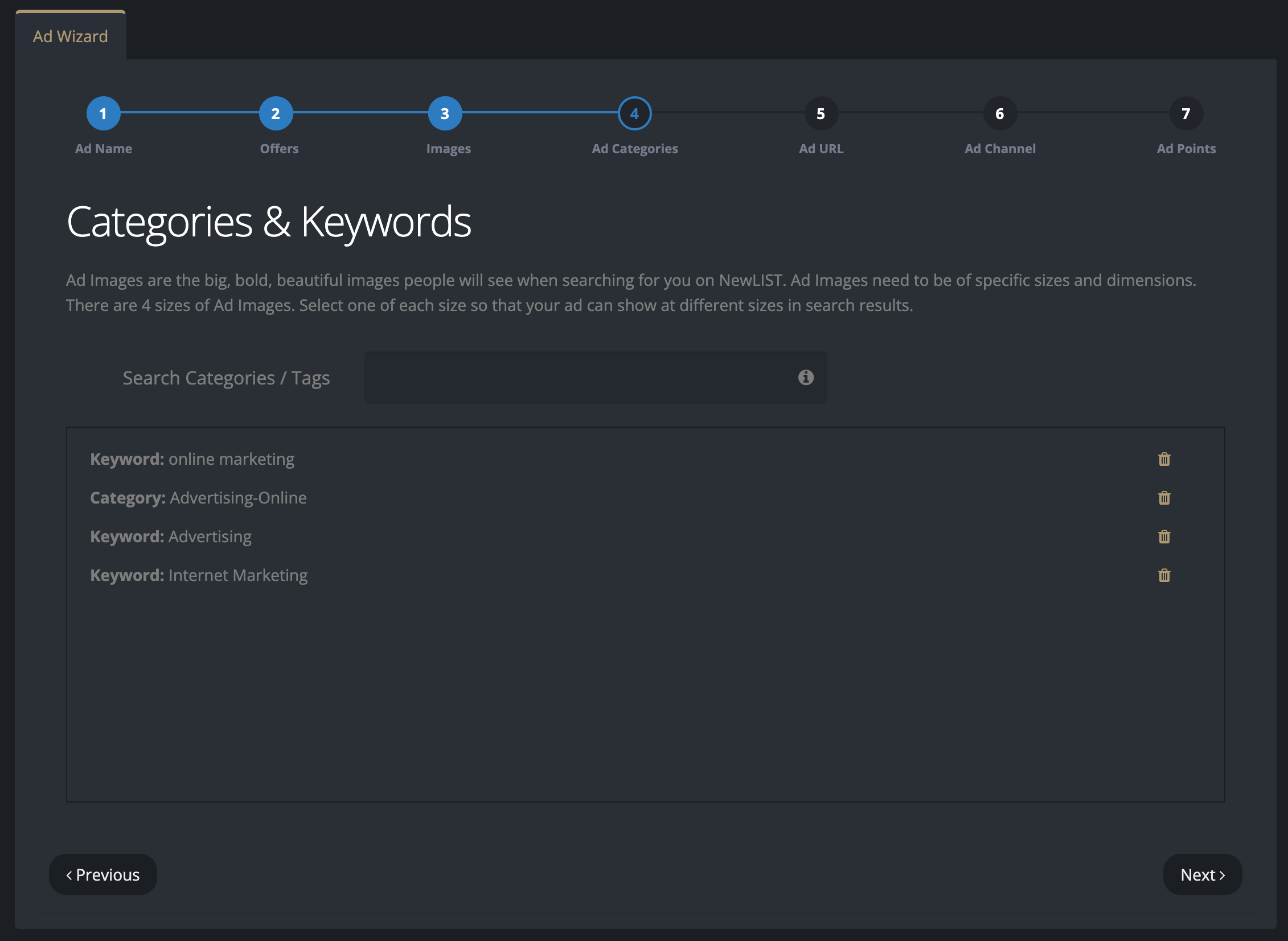Delete the 'Advertising' keyword row

(x=1164, y=537)
